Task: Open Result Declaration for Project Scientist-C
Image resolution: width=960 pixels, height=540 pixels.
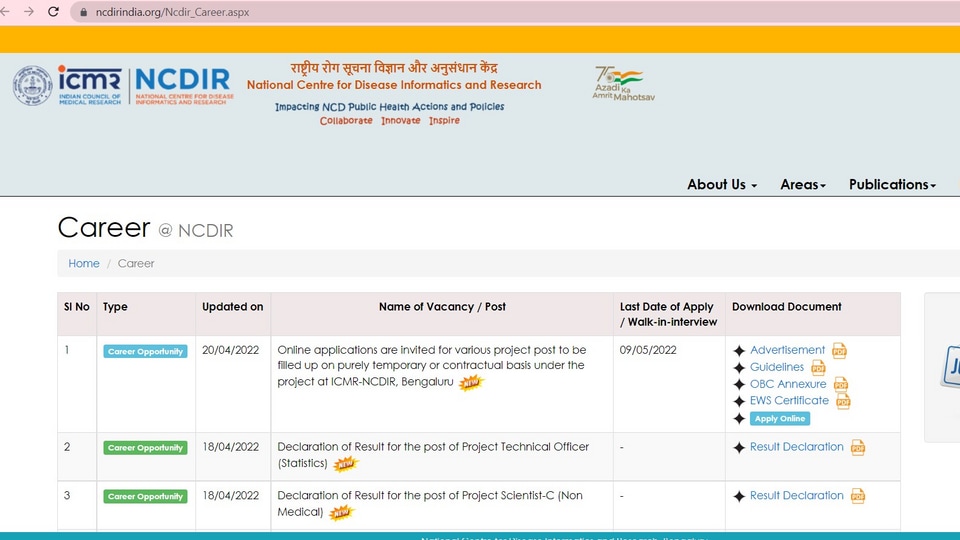Action: pyautogui.click(x=797, y=495)
